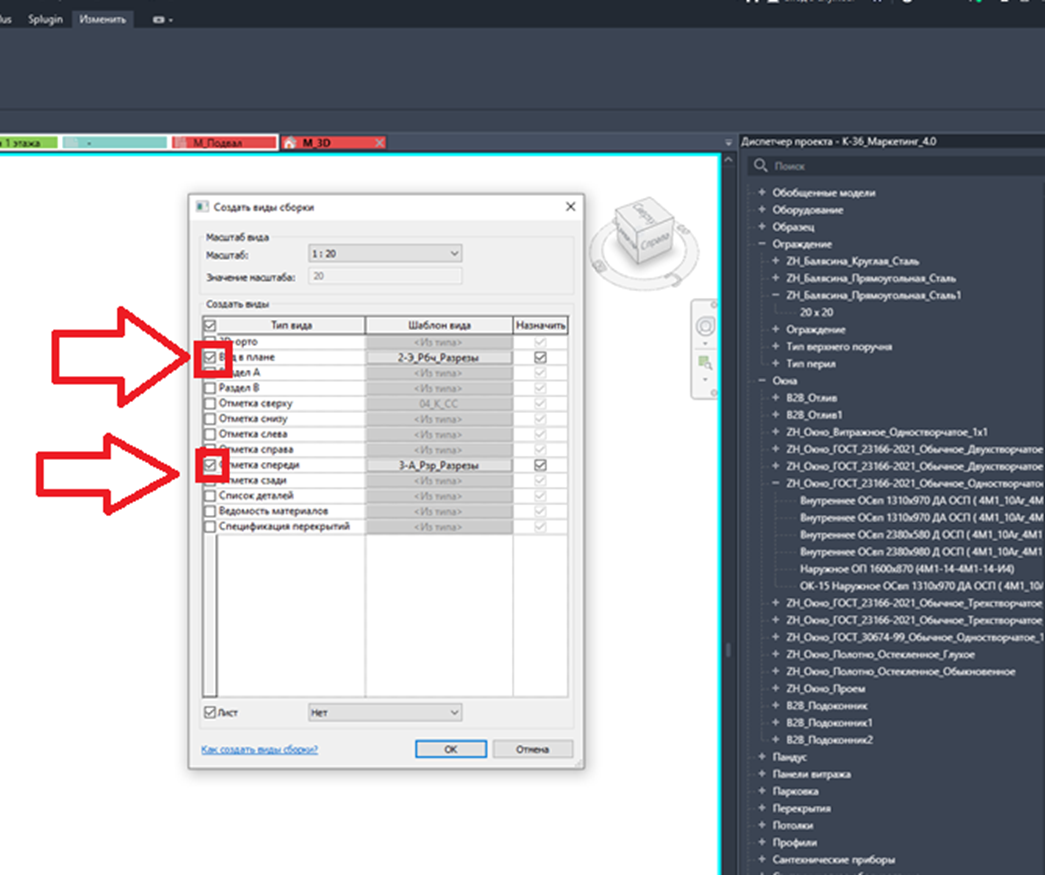
Task: Click the house icon on М_3D tab
Action: pyautogui.click(x=290, y=143)
